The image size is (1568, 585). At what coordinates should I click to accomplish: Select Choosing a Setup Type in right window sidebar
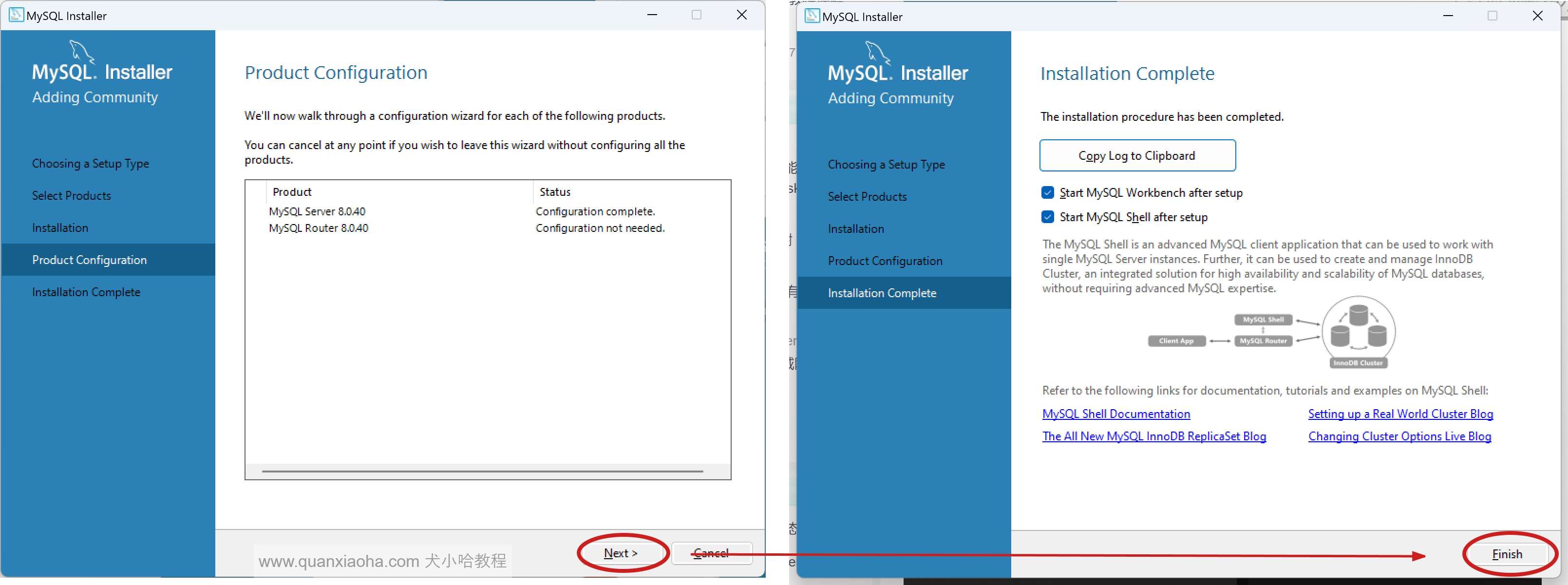(886, 165)
